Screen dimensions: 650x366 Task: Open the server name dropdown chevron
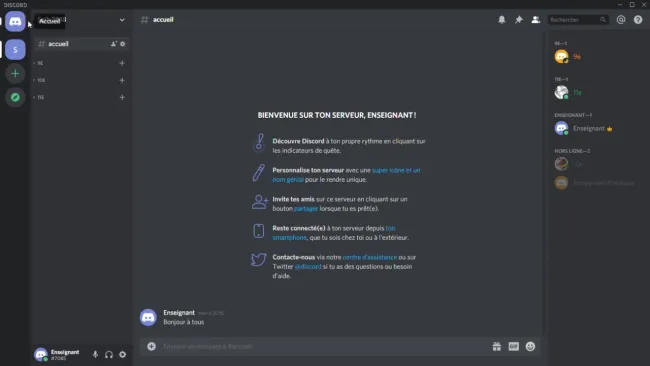click(122, 20)
